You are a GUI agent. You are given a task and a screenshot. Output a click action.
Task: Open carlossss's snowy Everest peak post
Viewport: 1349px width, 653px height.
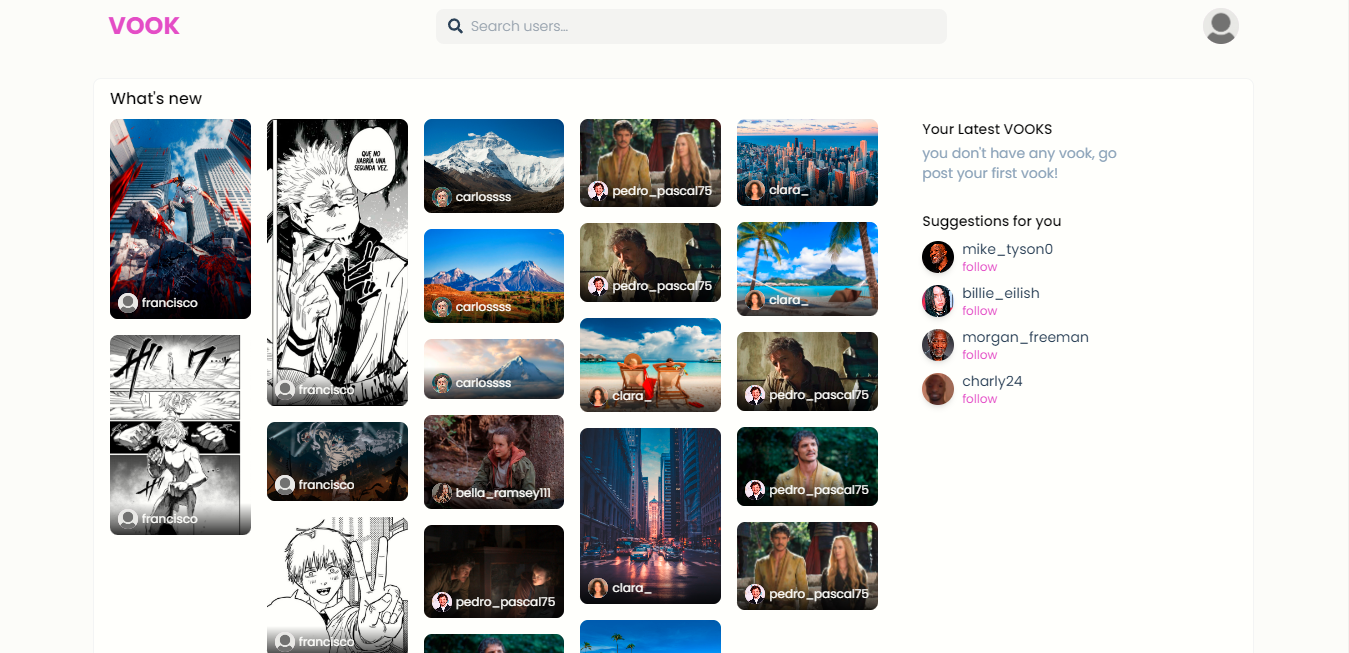coord(494,166)
